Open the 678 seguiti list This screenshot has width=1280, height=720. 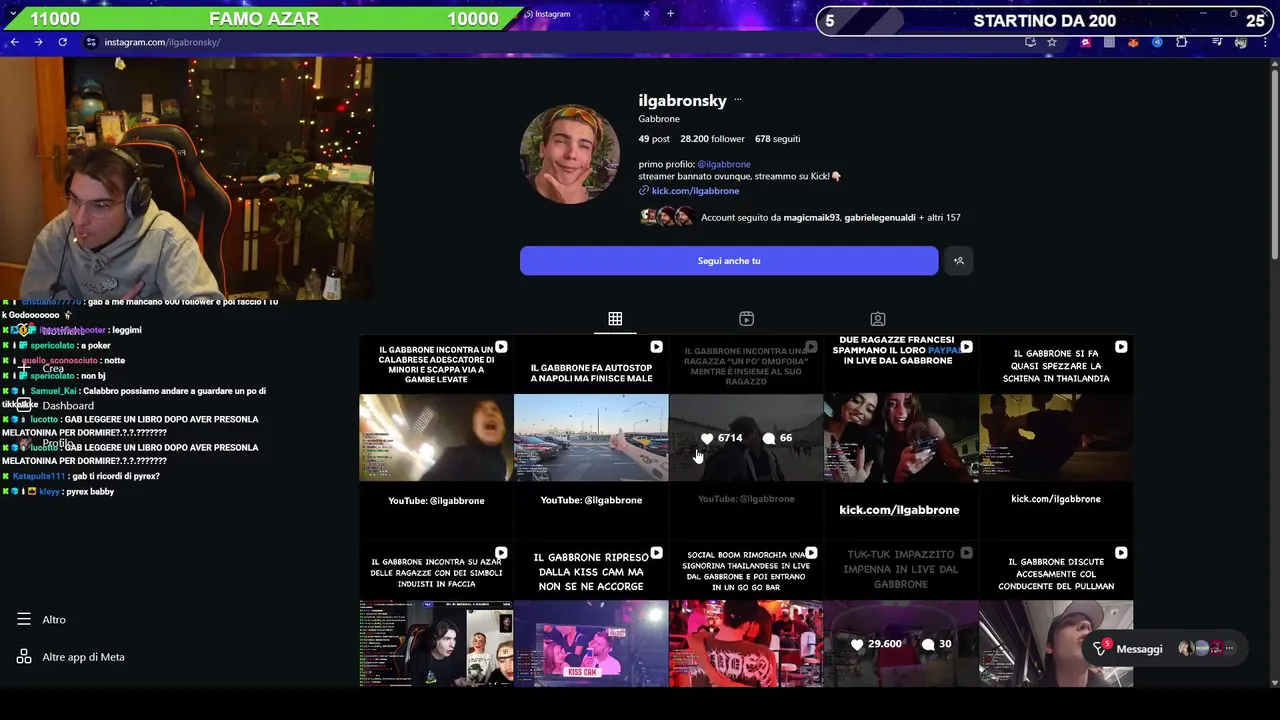pyautogui.click(x=777, y=139)
